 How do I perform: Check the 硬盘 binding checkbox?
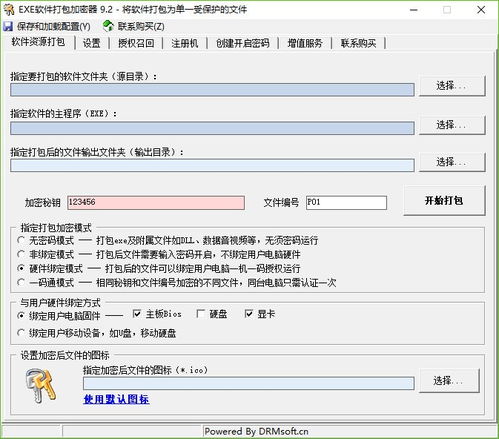(x=201, y=314)
